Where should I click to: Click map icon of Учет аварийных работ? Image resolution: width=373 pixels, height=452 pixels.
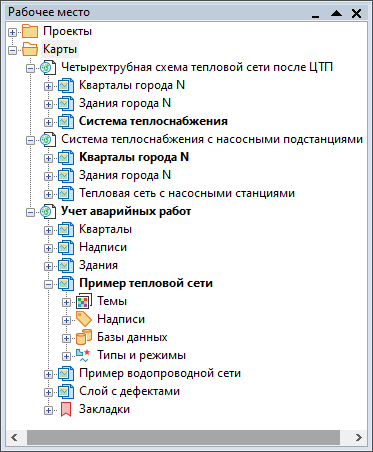pyautogui.click(x=48, y=211)
